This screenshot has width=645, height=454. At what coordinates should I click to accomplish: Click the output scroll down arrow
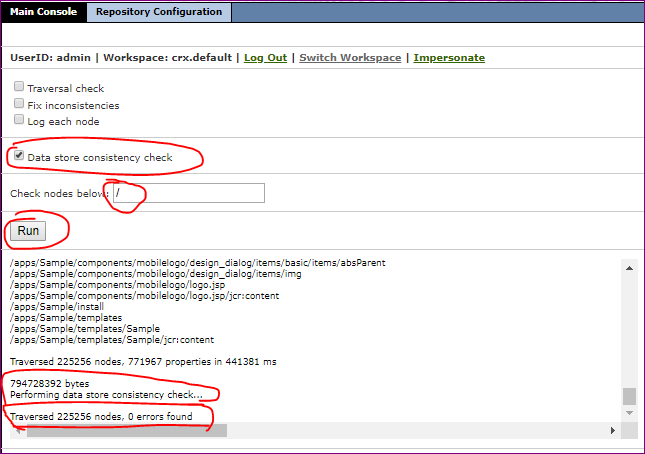click(629, 413)
